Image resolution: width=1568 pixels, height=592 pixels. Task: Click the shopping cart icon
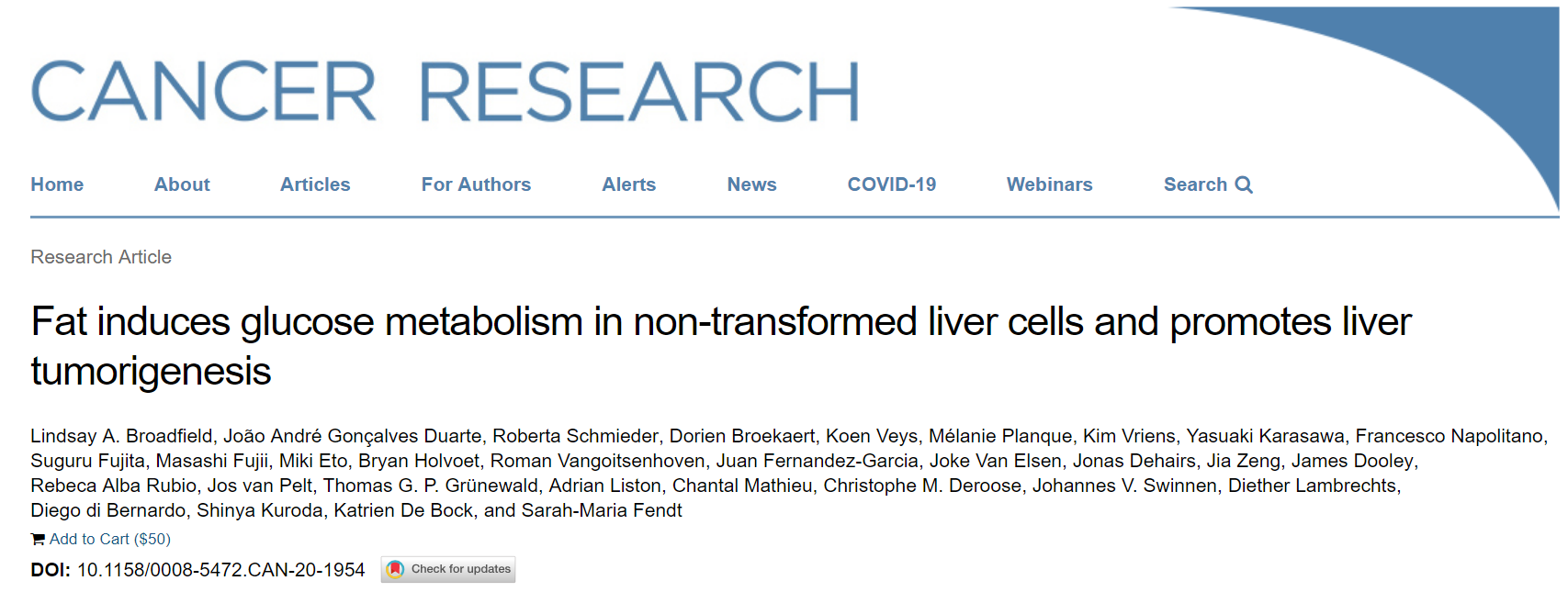[x=38, y=539]
